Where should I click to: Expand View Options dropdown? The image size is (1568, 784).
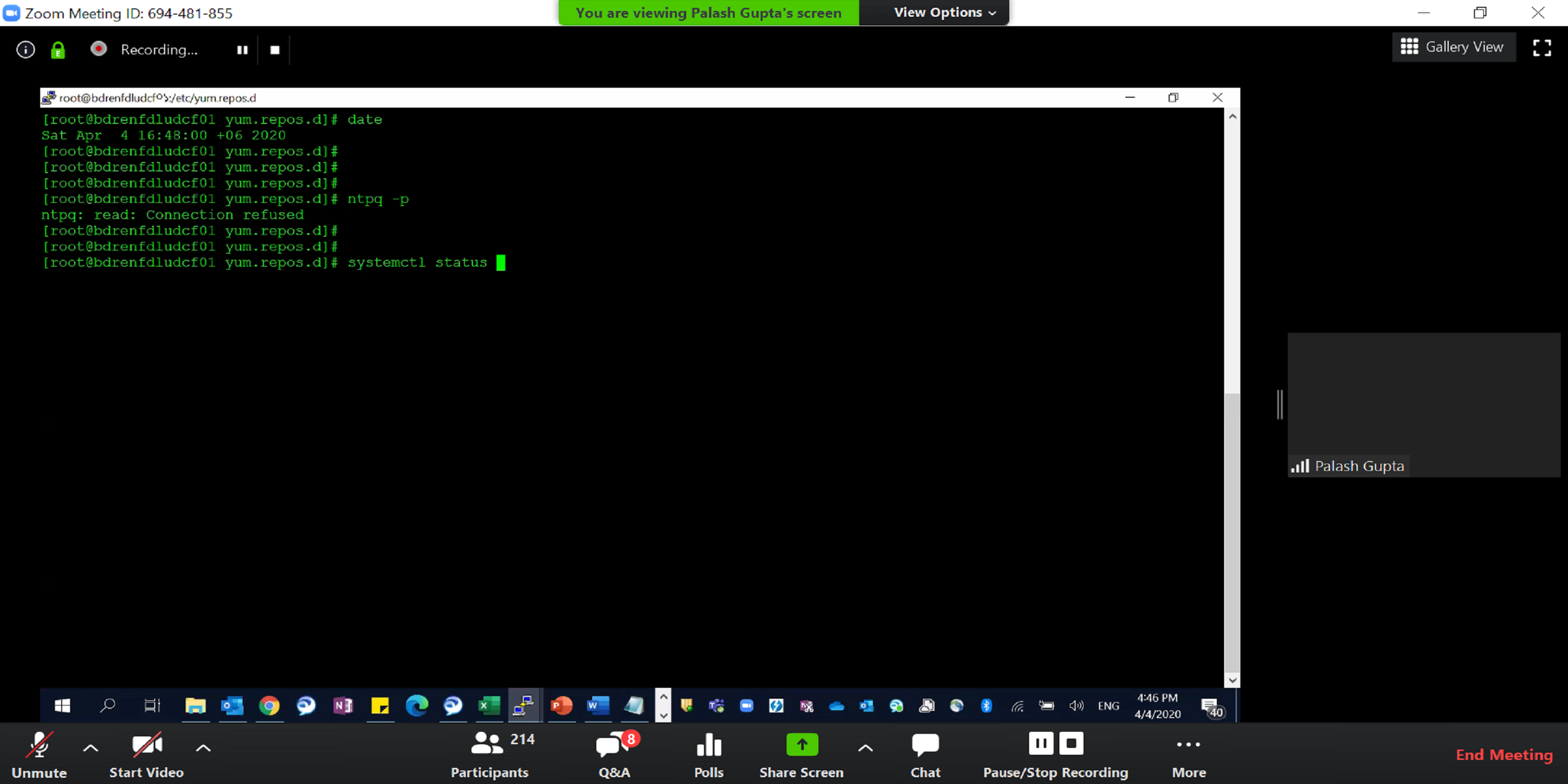coord(944,13)
